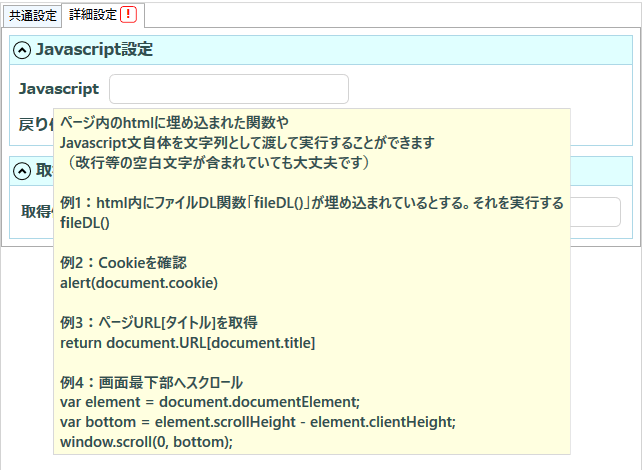Collapse the second section chevron beside 取
The height and width of the screenshot is (470, 643).
22,171
